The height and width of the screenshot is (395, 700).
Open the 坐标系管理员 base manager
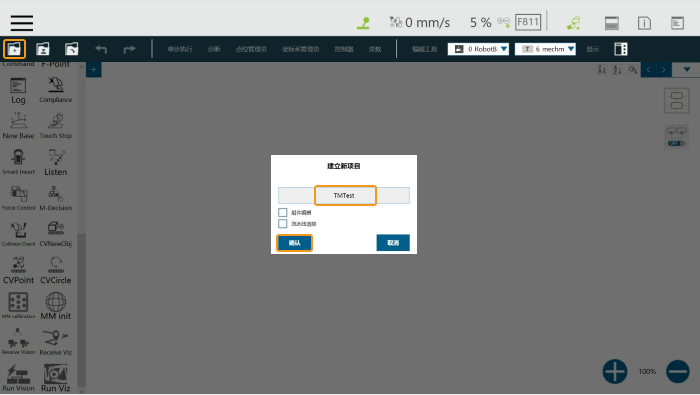pyautogui.click(x=300, y=49)
